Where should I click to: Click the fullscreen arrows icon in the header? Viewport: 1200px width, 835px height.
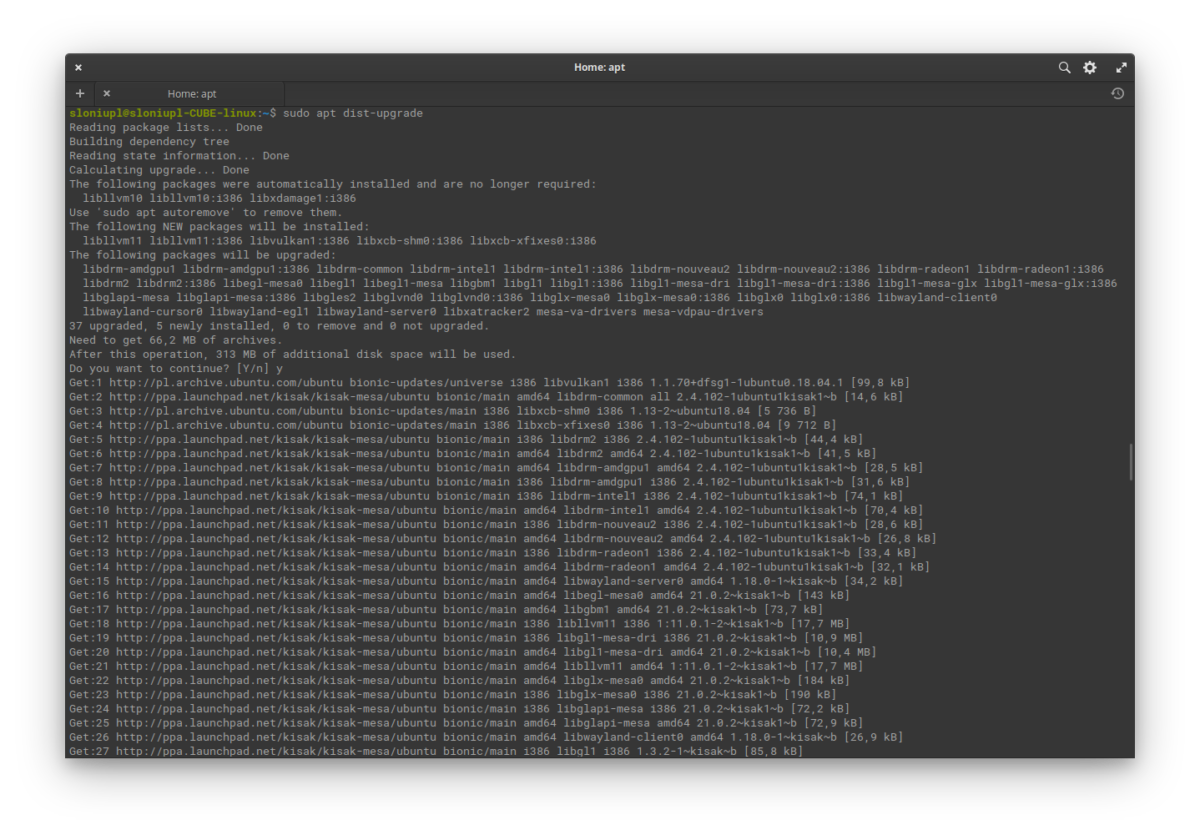tap(1121, 68)
